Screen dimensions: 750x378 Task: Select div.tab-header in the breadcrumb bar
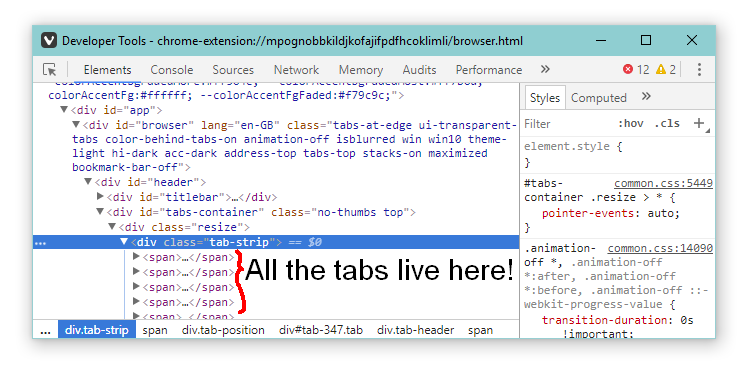pos(416,330)
